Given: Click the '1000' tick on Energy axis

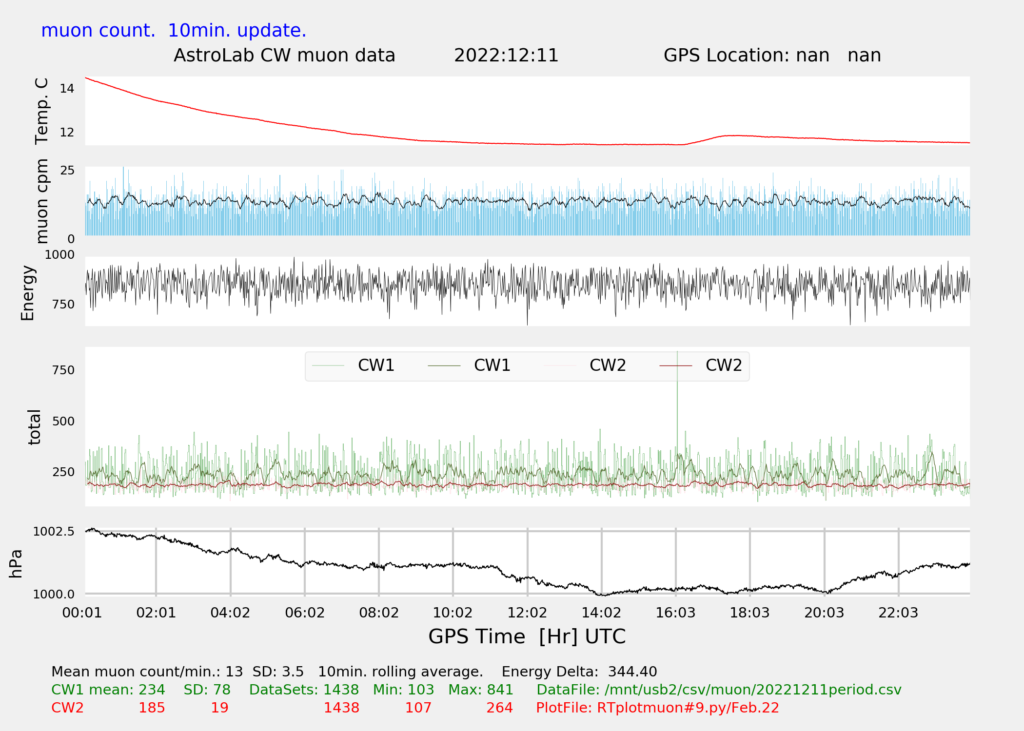Looking at the screenshot, I should tap(59, 255).
